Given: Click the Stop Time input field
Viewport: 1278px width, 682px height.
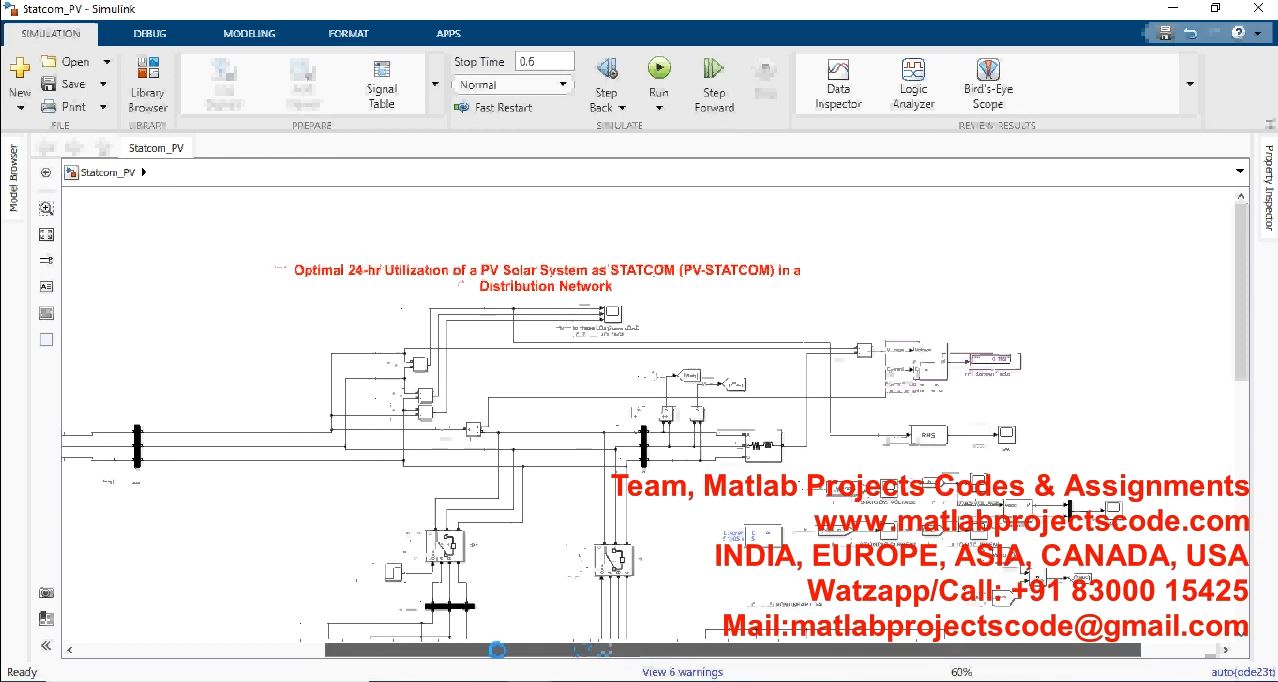Looking at the screenshot, I should point(544,62).
